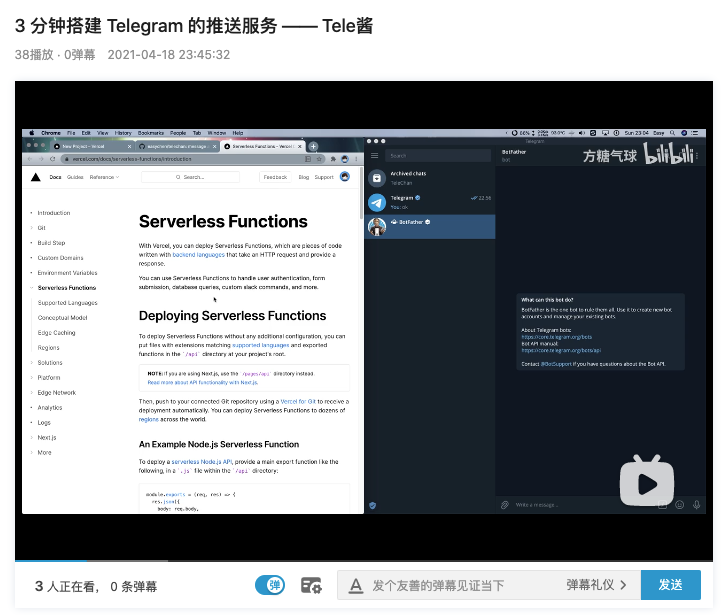Open Edge Caching sidebar page
724x615 pixels.
pos(56,332)
